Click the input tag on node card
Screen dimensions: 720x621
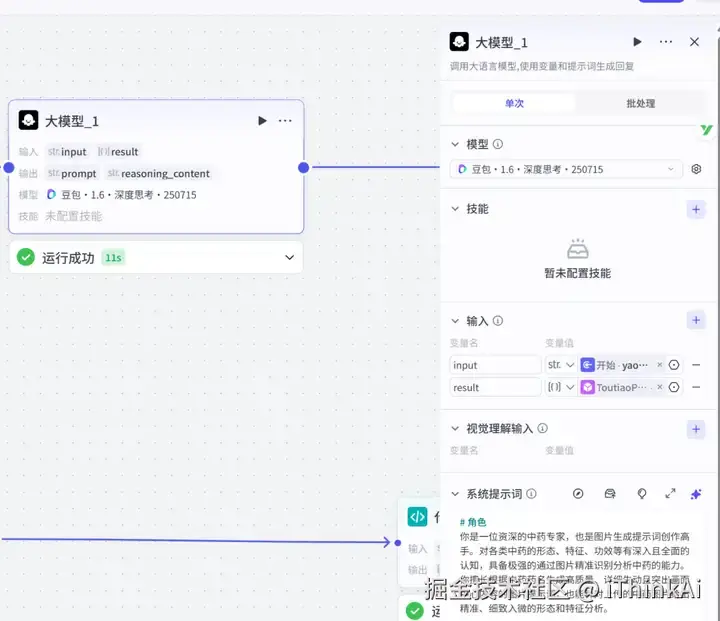(x=68, y=152)
